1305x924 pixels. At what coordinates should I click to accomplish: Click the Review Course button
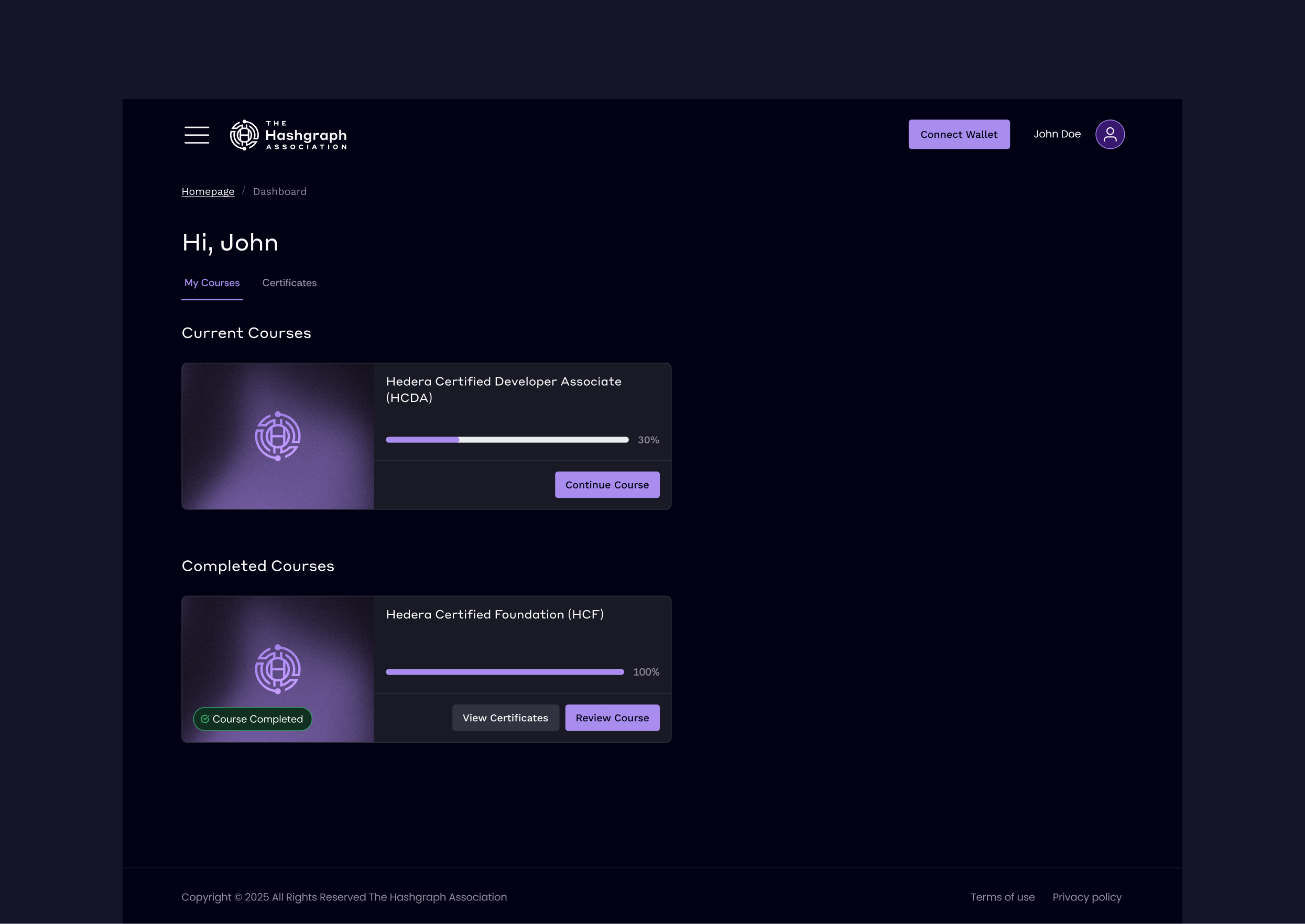pyautogui.click(x=612, y=718)
